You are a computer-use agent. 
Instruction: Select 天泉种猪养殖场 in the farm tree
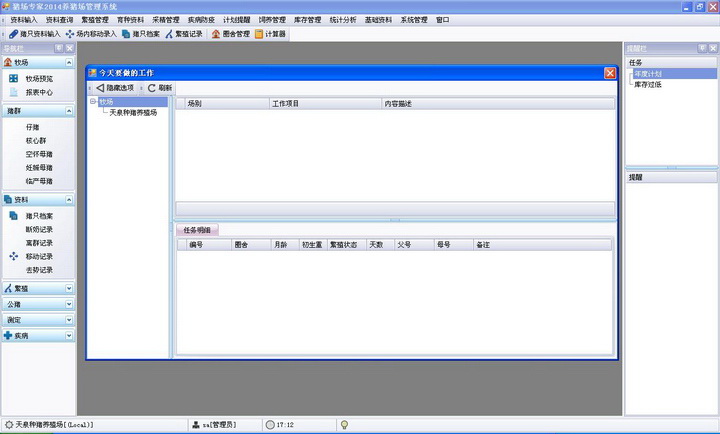[x=132, y=113]
